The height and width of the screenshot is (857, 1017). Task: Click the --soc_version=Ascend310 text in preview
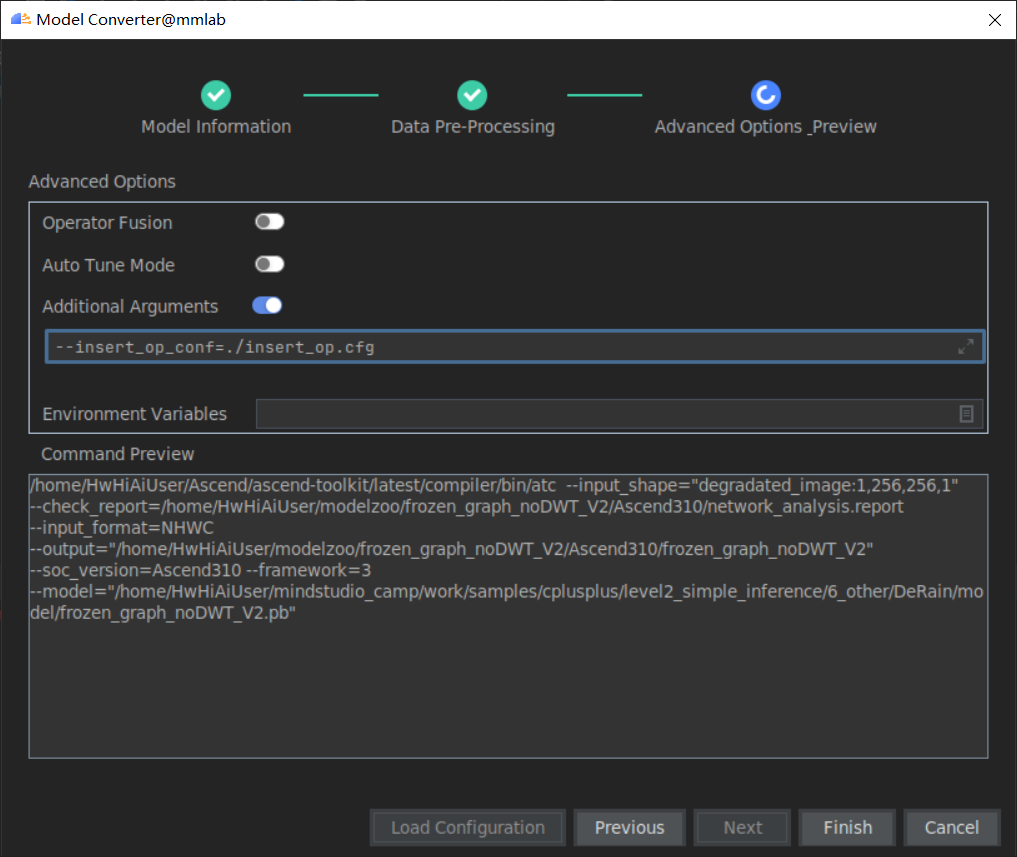click(x=136, y=571)
